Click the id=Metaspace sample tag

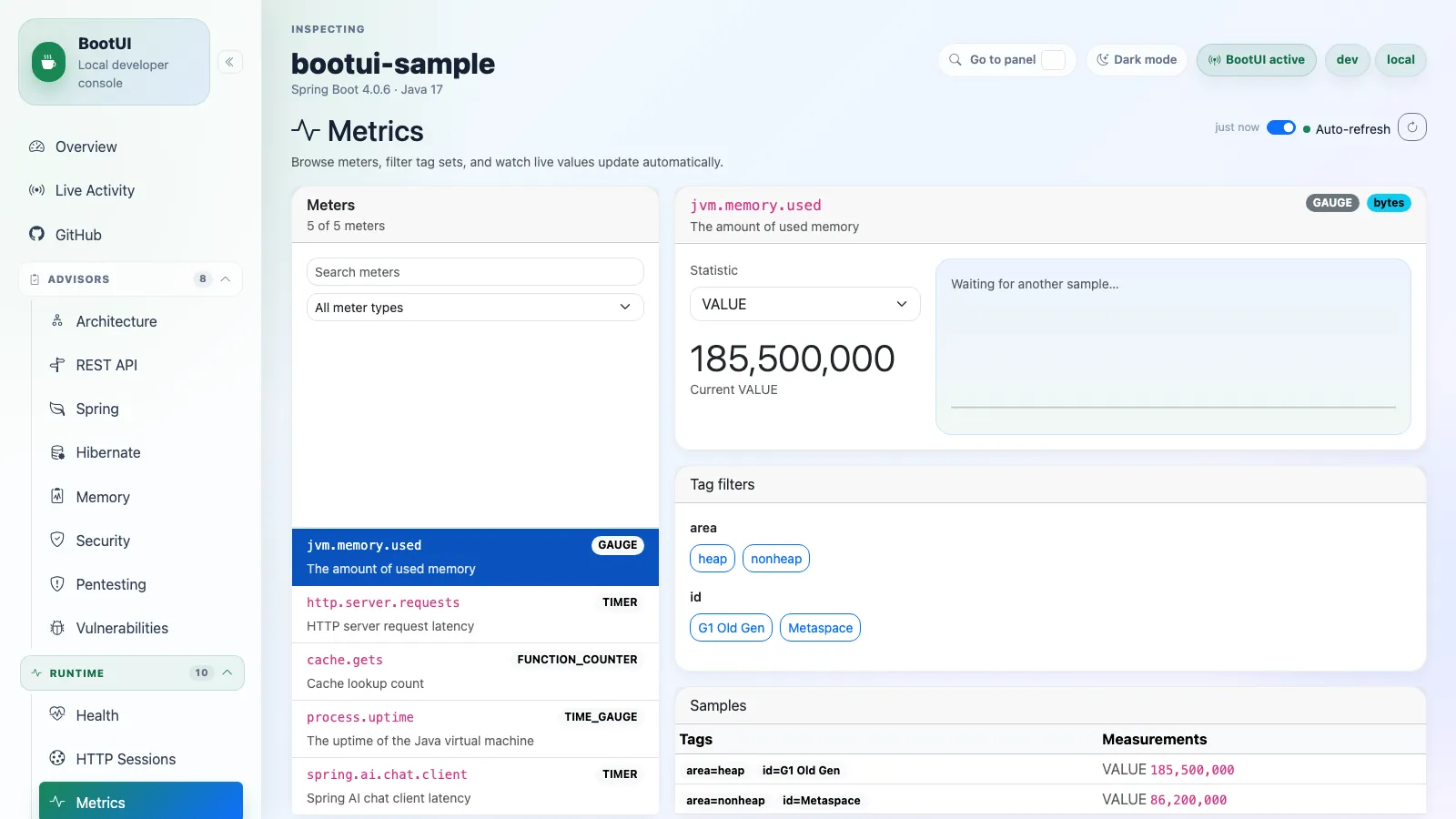point(822,801)
